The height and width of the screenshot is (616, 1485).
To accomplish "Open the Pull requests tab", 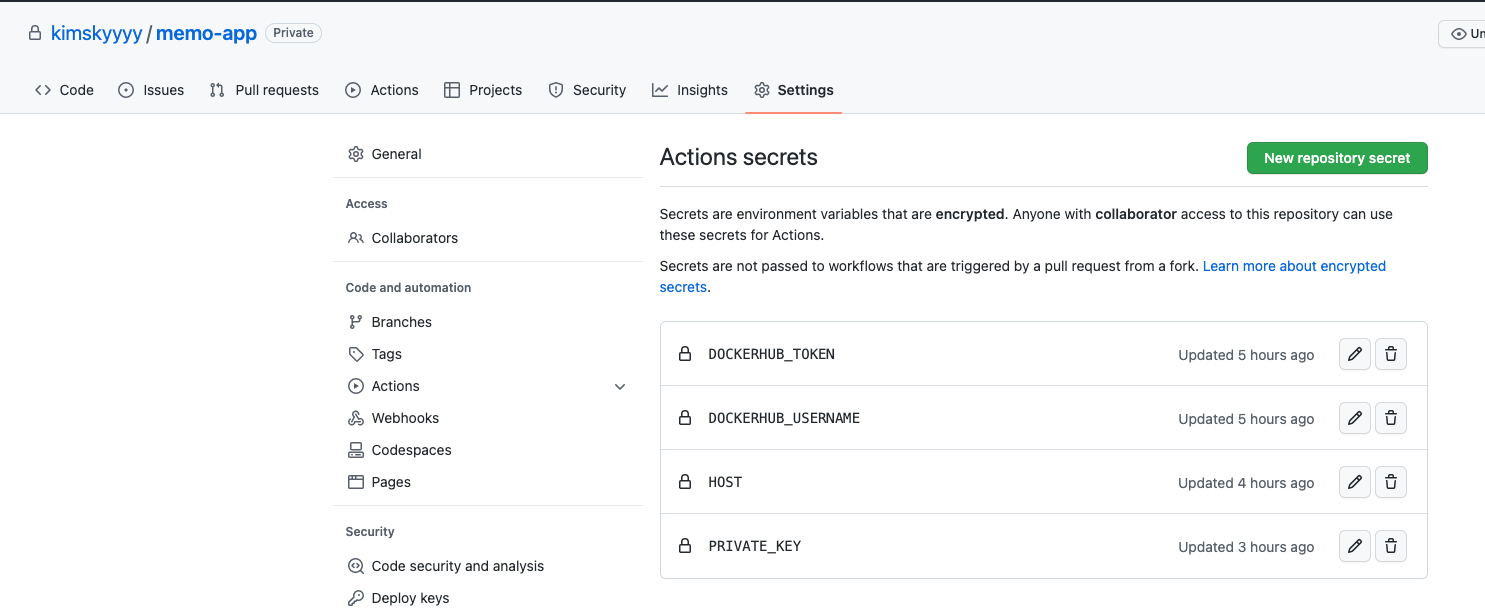I will (x=264, y=90).
